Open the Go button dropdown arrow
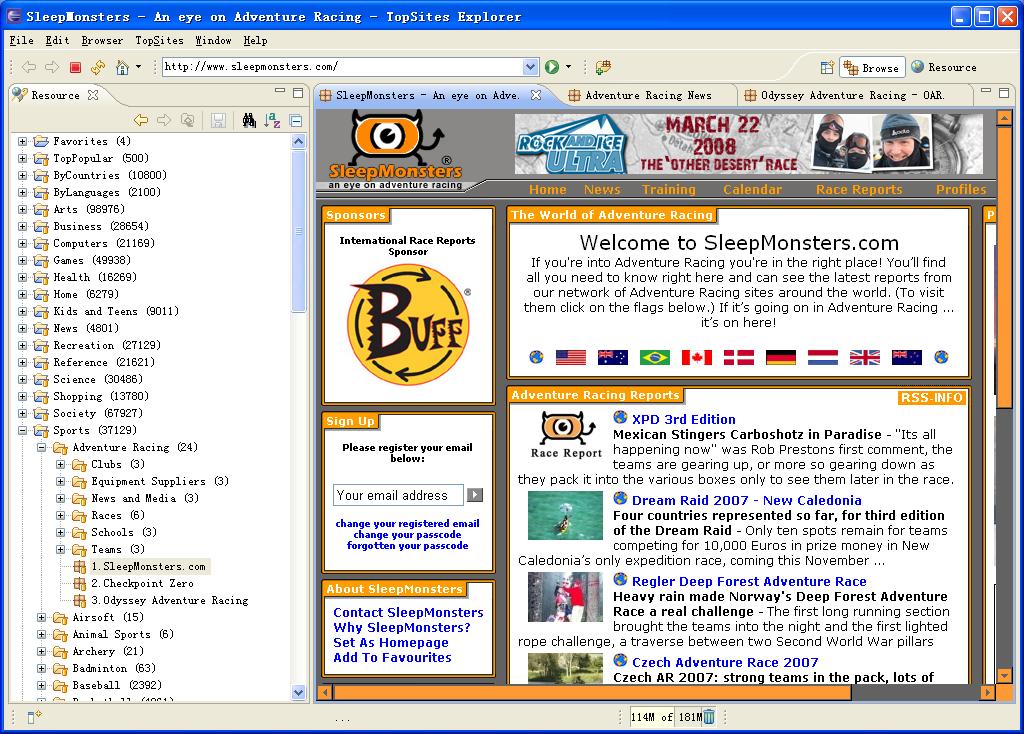Image resolution: width=1024 pixels, height=734 pixels. tap(568, 67)
